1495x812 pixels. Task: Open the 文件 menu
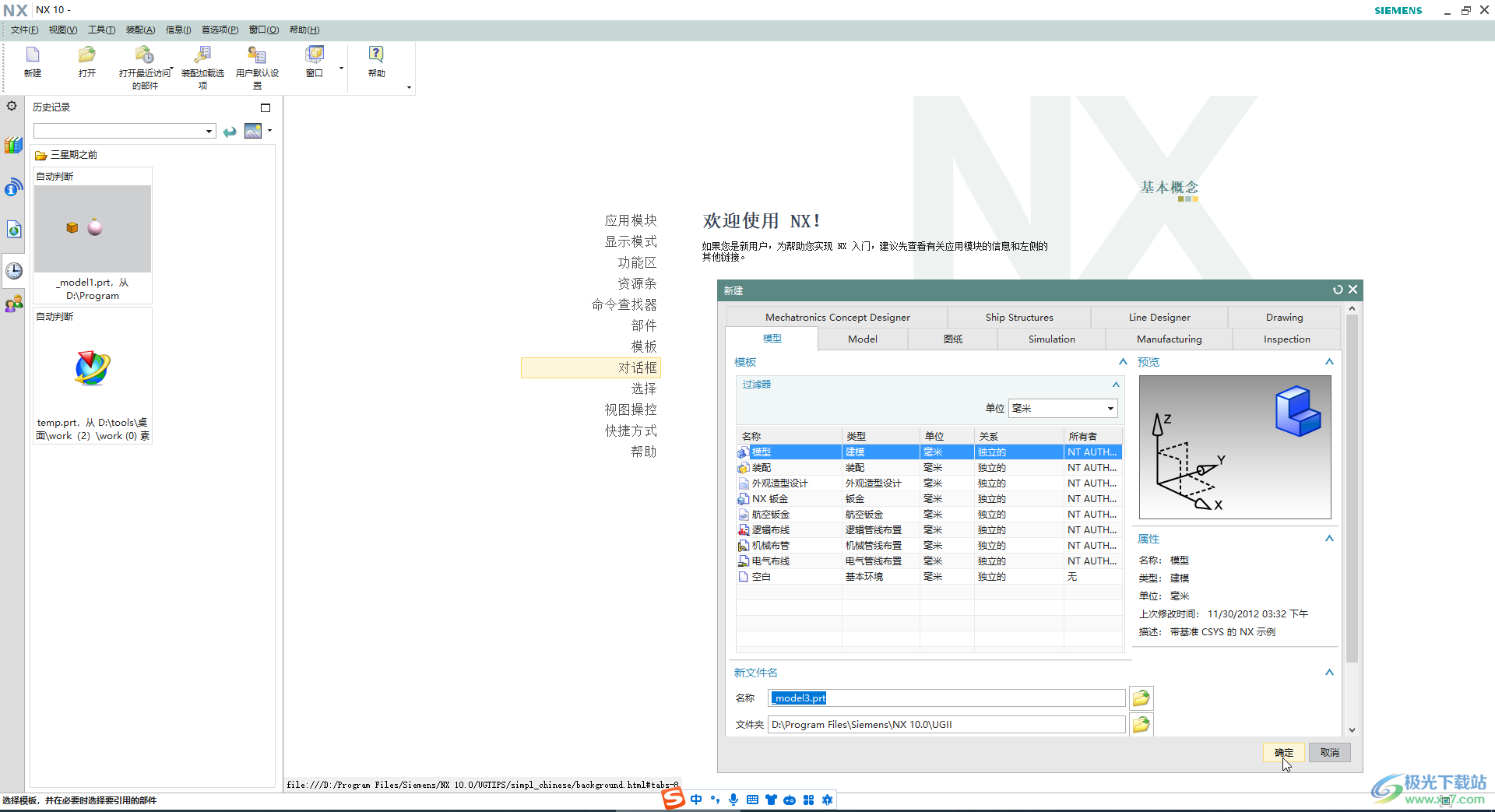pos(24,30)
